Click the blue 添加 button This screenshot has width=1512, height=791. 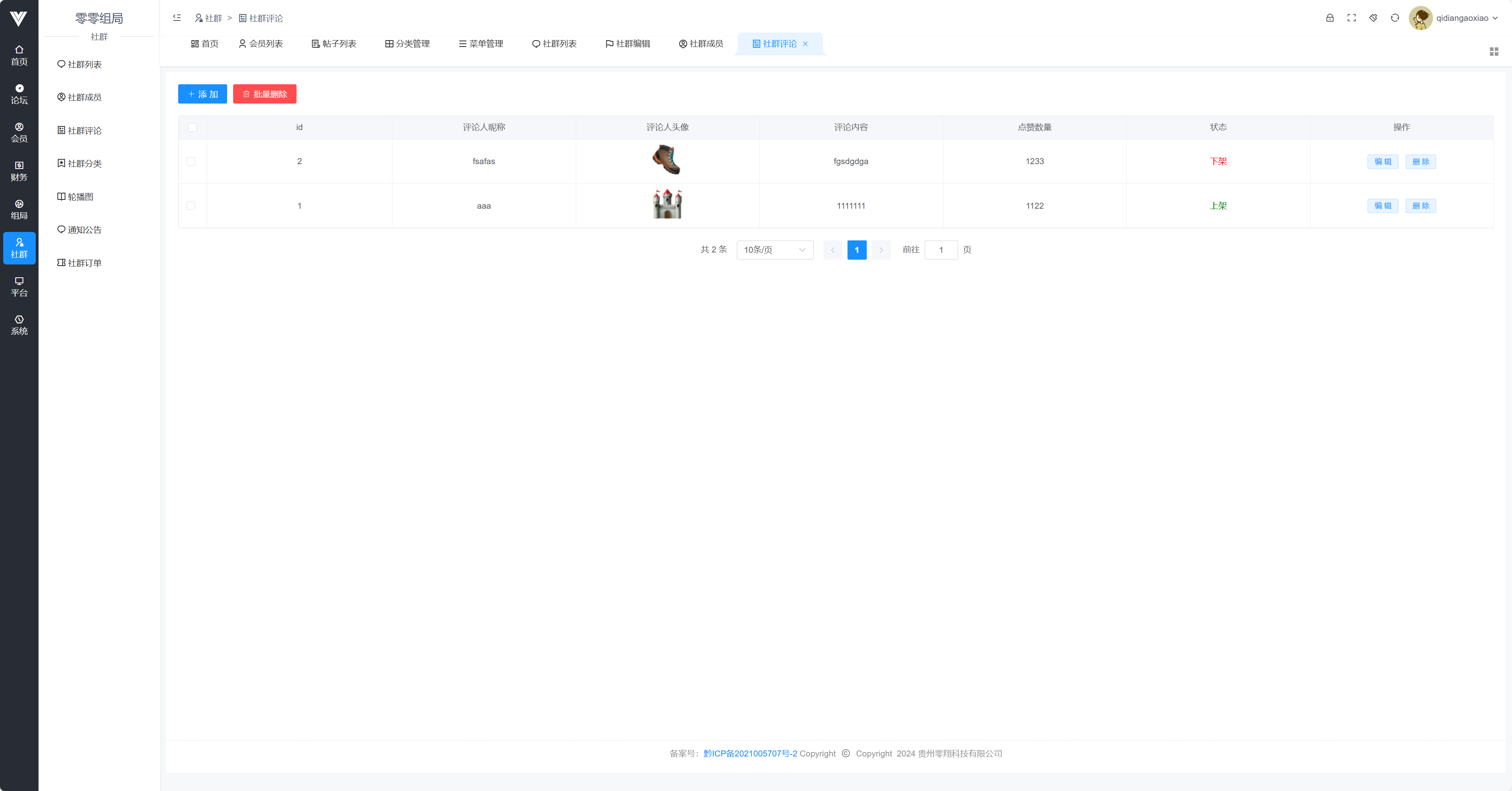(202, 94)
